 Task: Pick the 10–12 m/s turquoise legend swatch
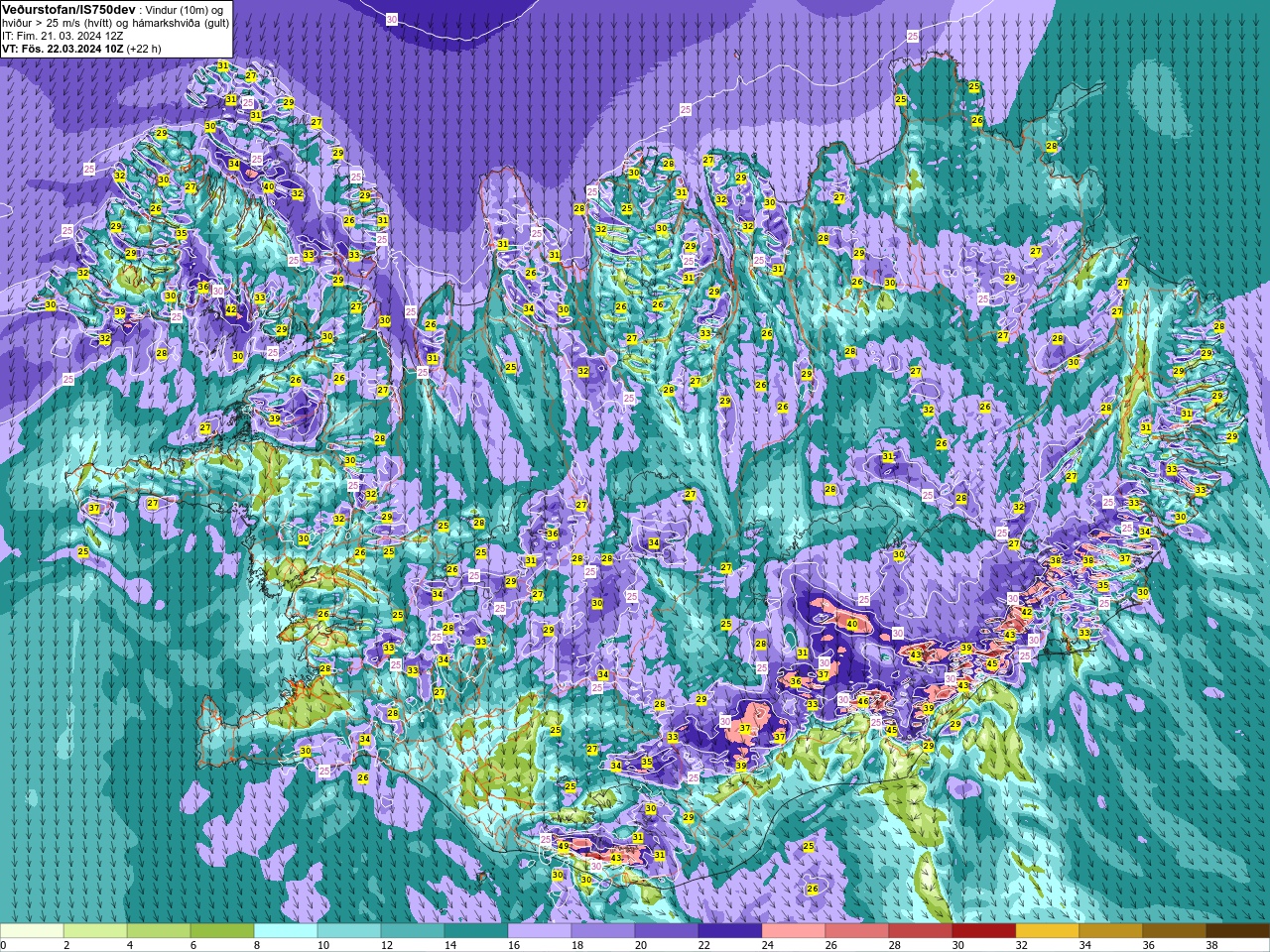coord(349,931)
